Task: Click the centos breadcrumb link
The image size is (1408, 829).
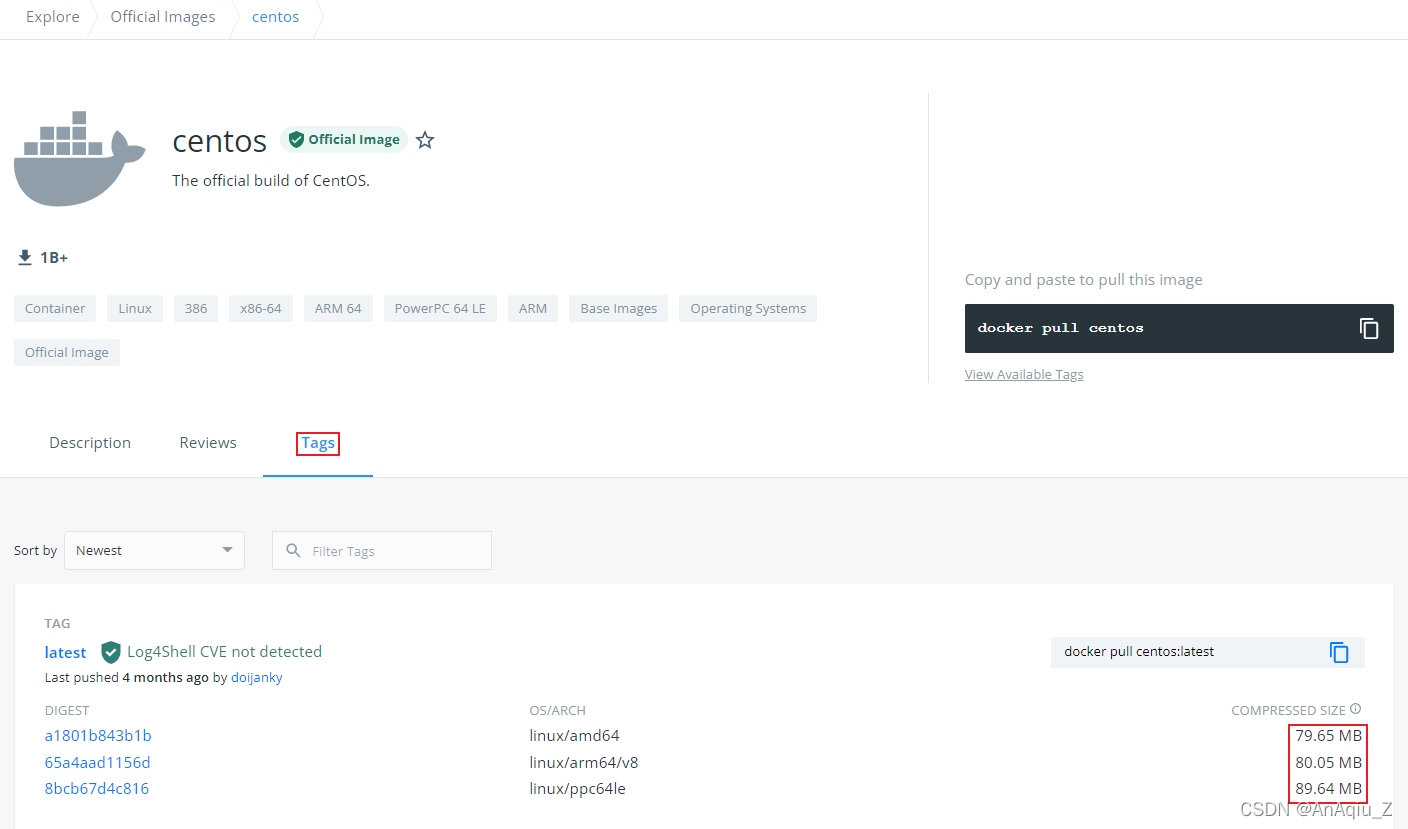Action: pos(275,17)
